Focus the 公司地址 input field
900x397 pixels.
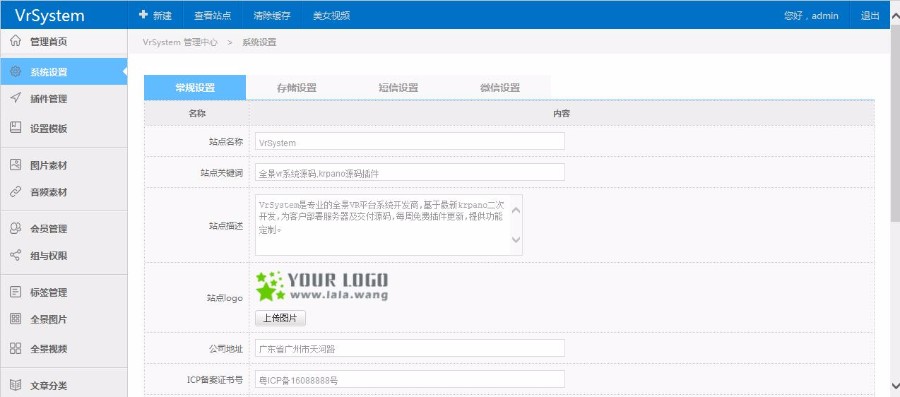pos(410,348)
